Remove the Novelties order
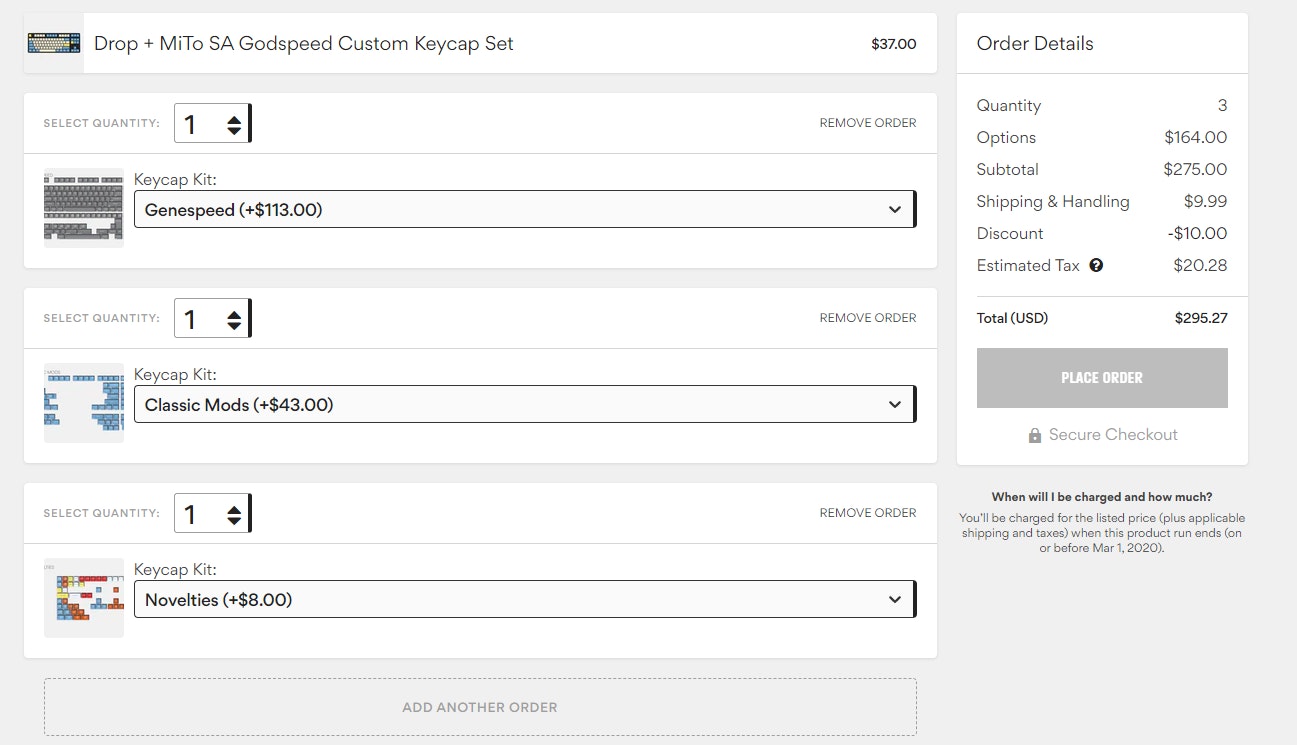Viewport: 1297px width, 745px height. tap(867, 513)
